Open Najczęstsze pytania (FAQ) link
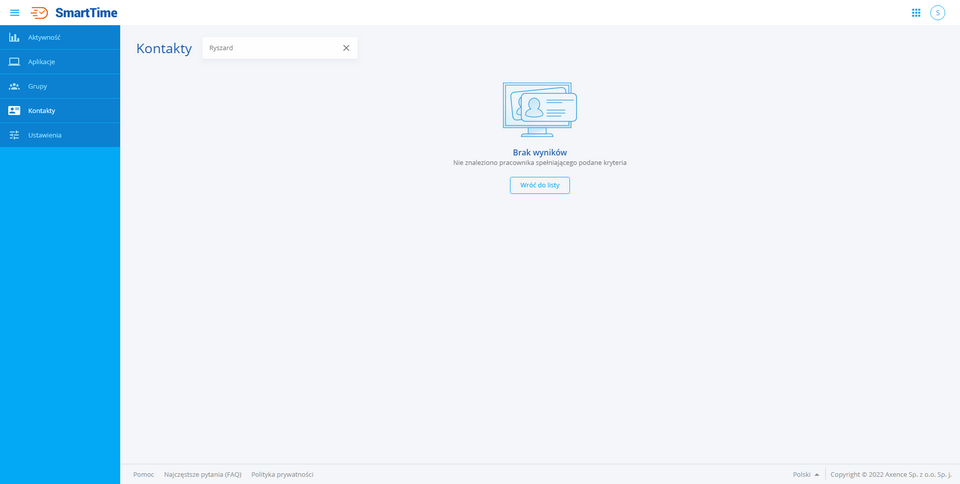960x484 pixels. 202,474
